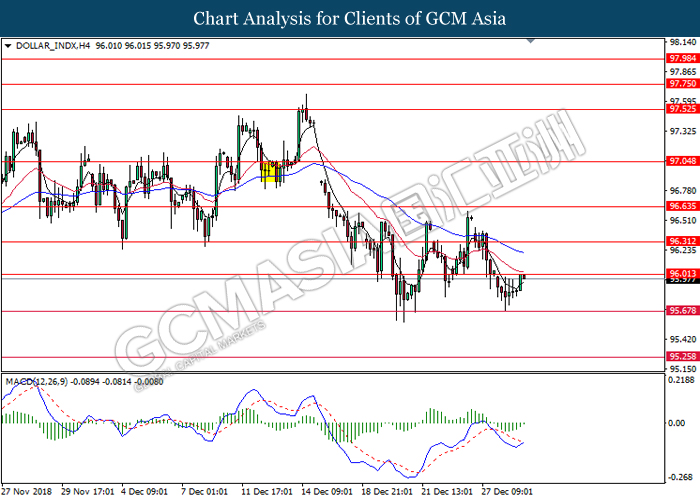Click the 98.140 price scale value
The height and width of the screenshot is (500, 700).
point(683,42)
